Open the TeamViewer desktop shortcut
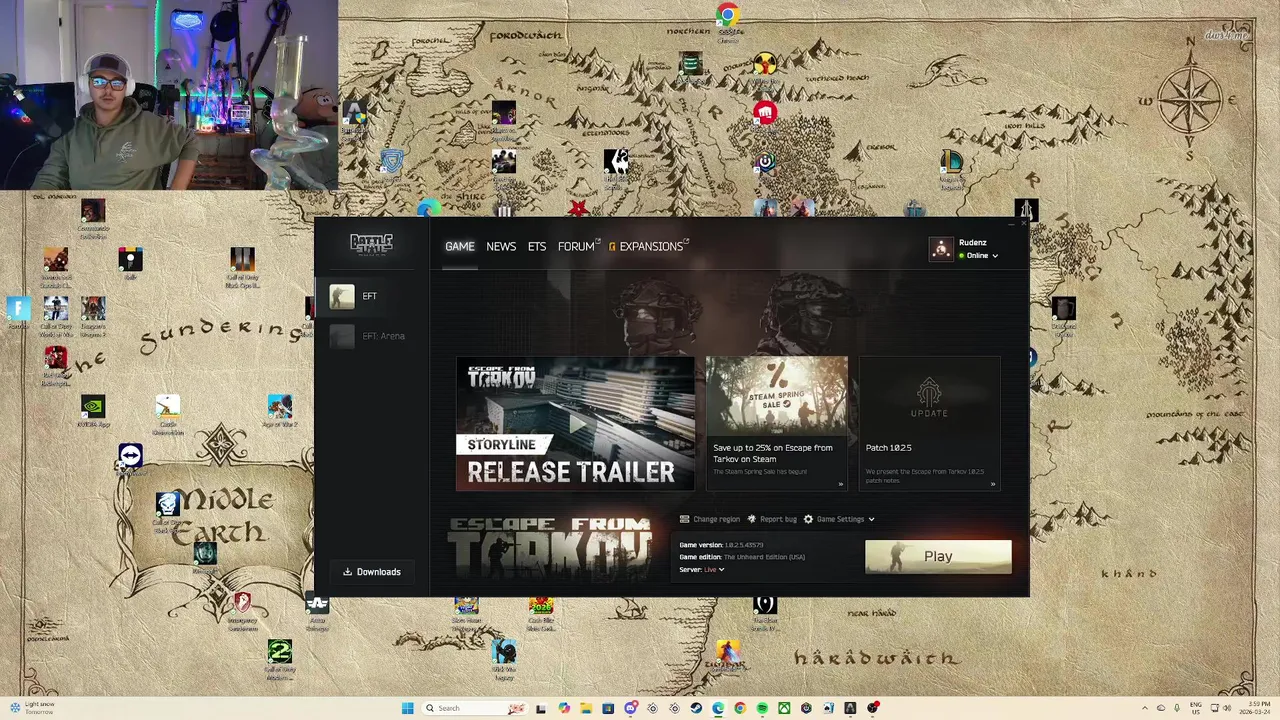The width and height of the screenshot is (1280, 720). (x=130, y=457)
